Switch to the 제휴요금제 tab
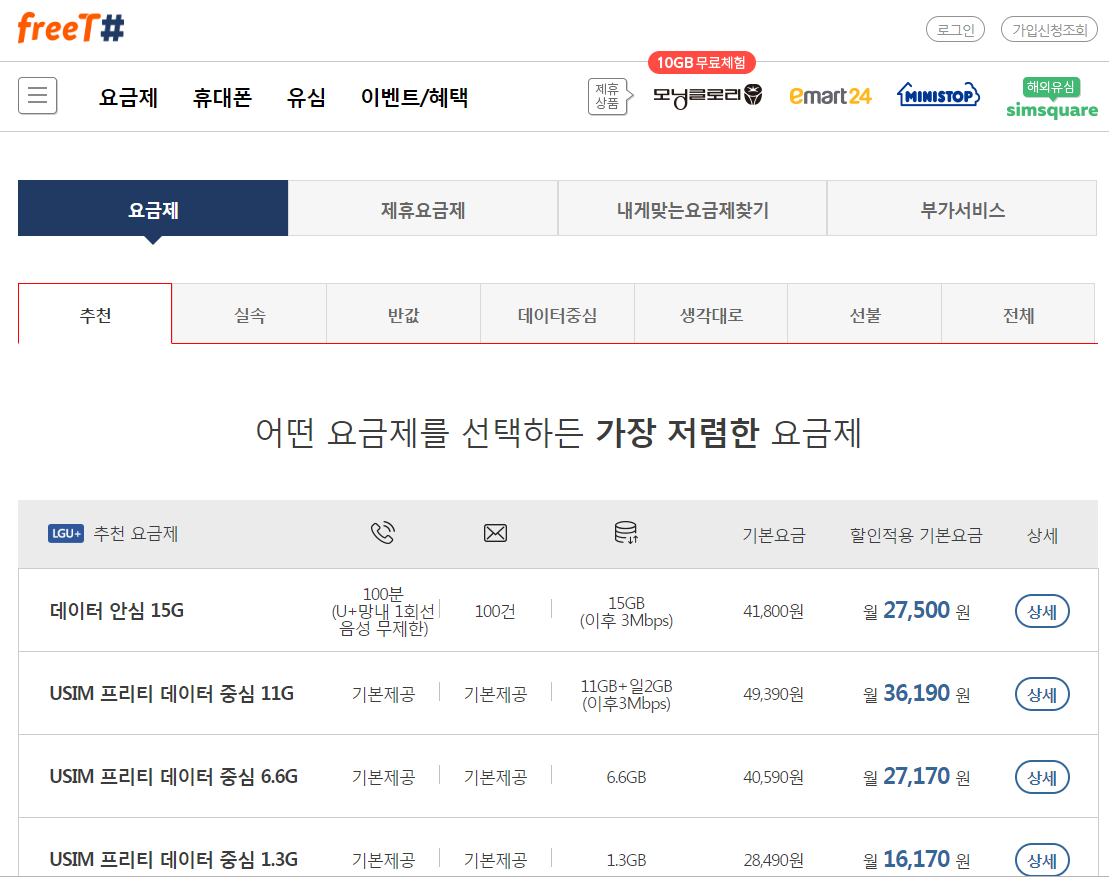 click(423, 208)
